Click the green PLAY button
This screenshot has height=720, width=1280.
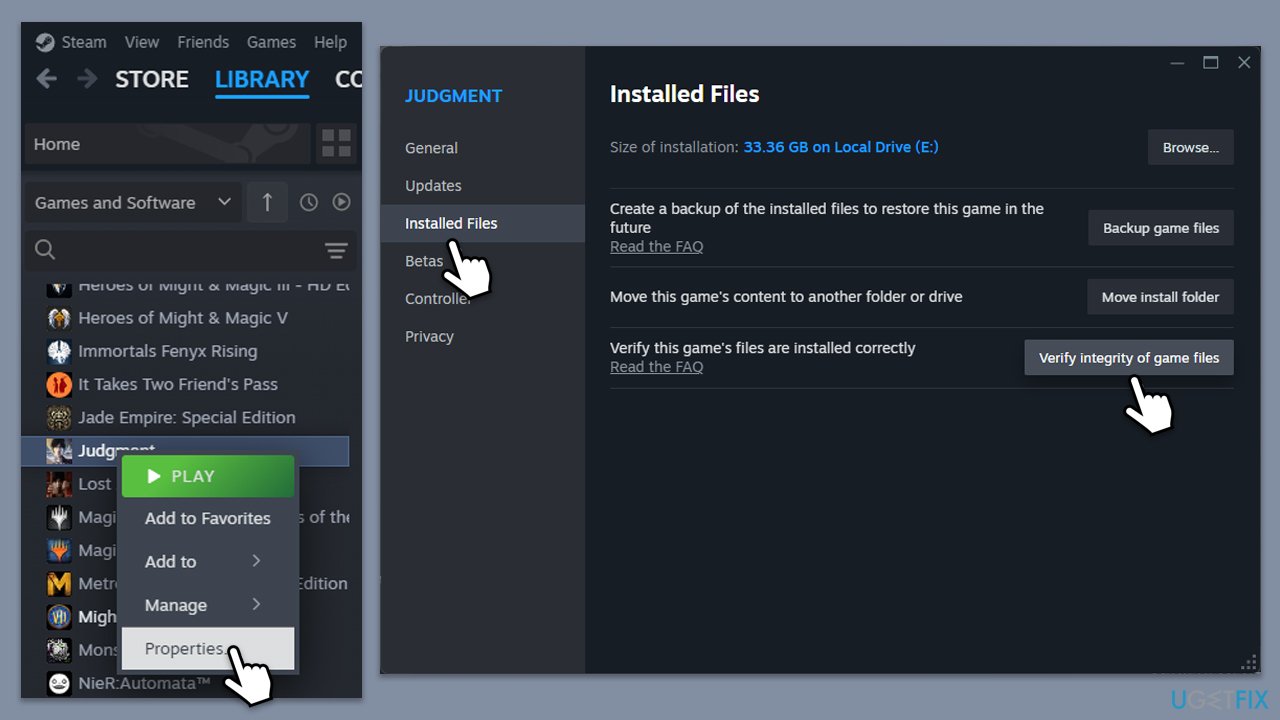click(x=208, y=476)
